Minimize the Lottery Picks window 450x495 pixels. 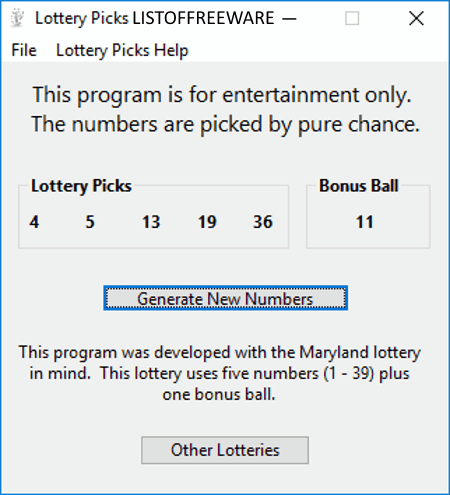[x=289, y=18]
